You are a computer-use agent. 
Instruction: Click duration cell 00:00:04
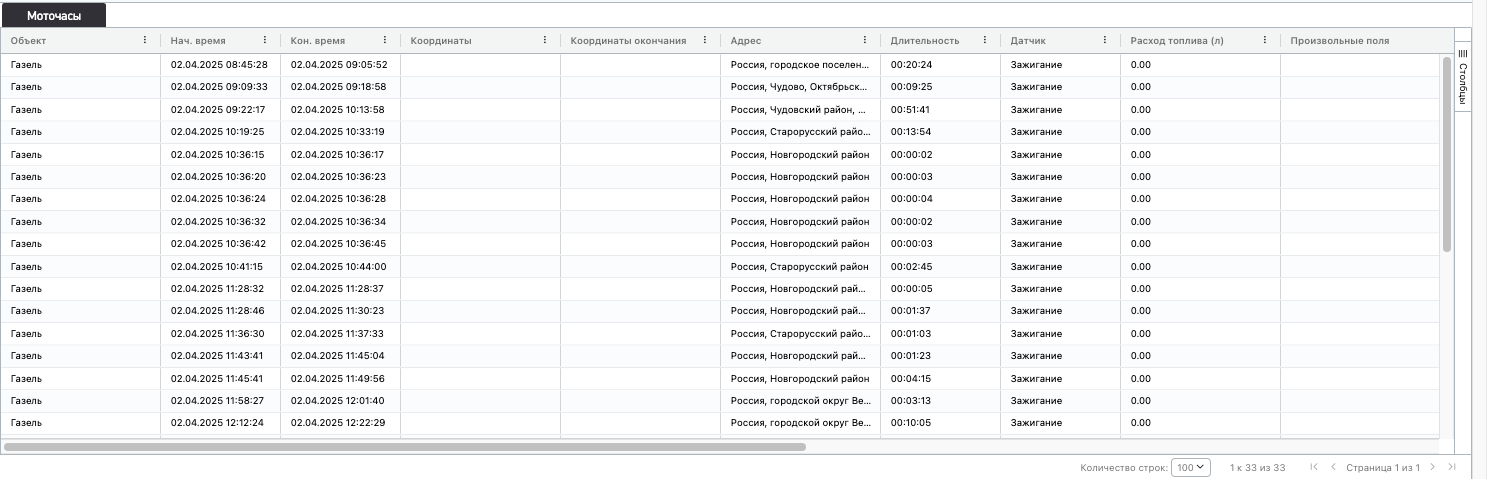coord(911,199)
